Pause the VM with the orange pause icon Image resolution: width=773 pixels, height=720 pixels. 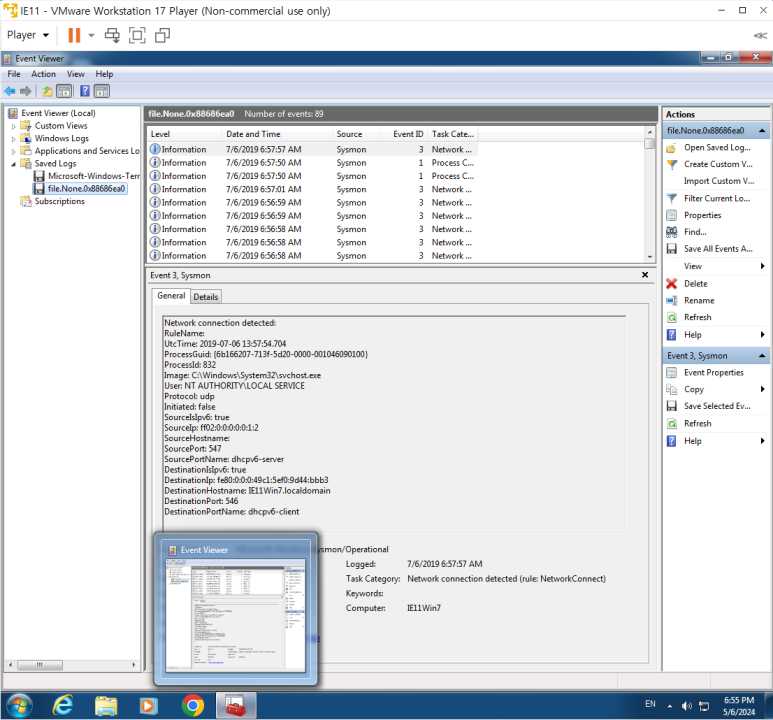(x=74, y=35)
